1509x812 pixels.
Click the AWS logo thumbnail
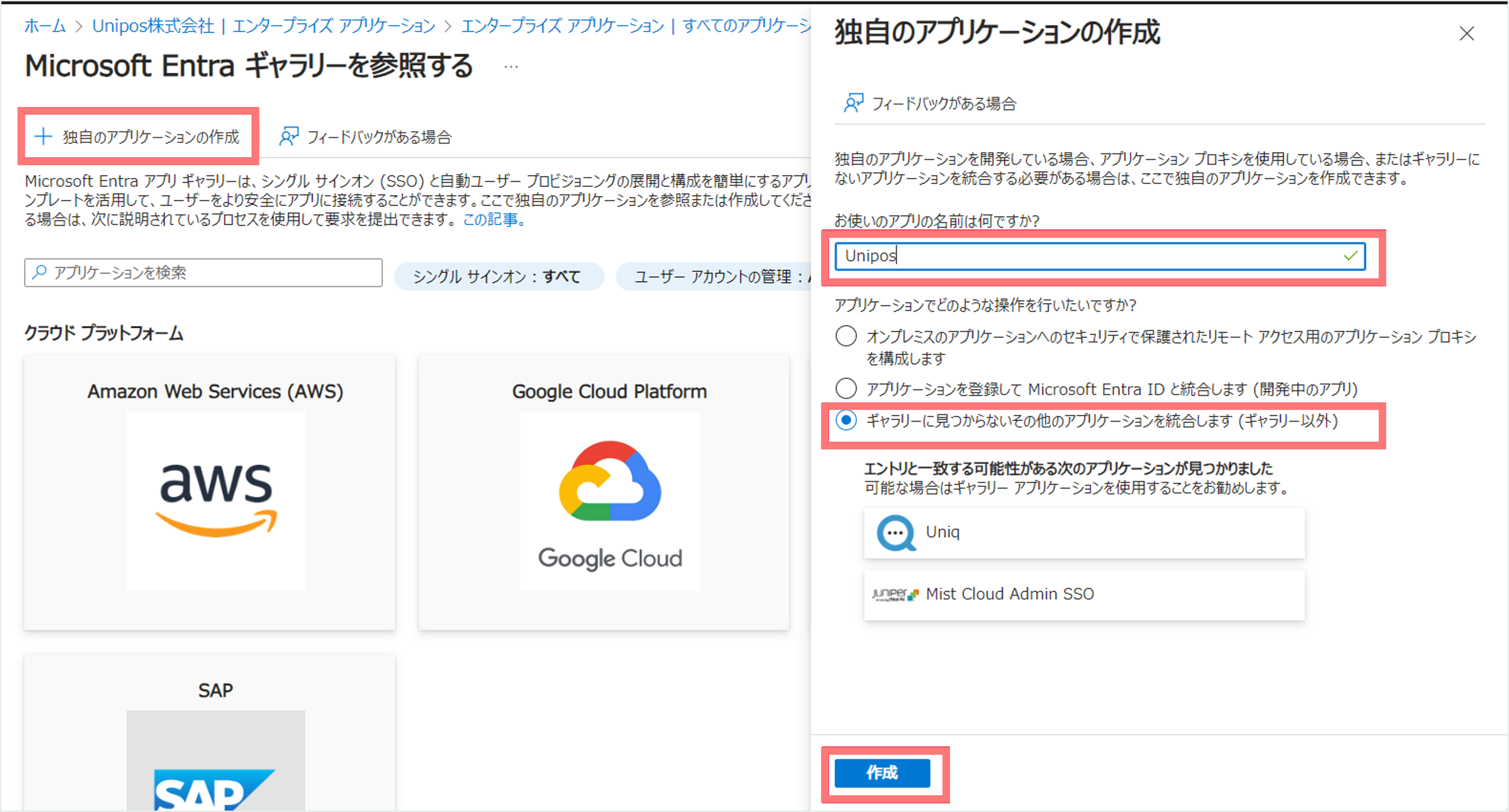(216, 500)
